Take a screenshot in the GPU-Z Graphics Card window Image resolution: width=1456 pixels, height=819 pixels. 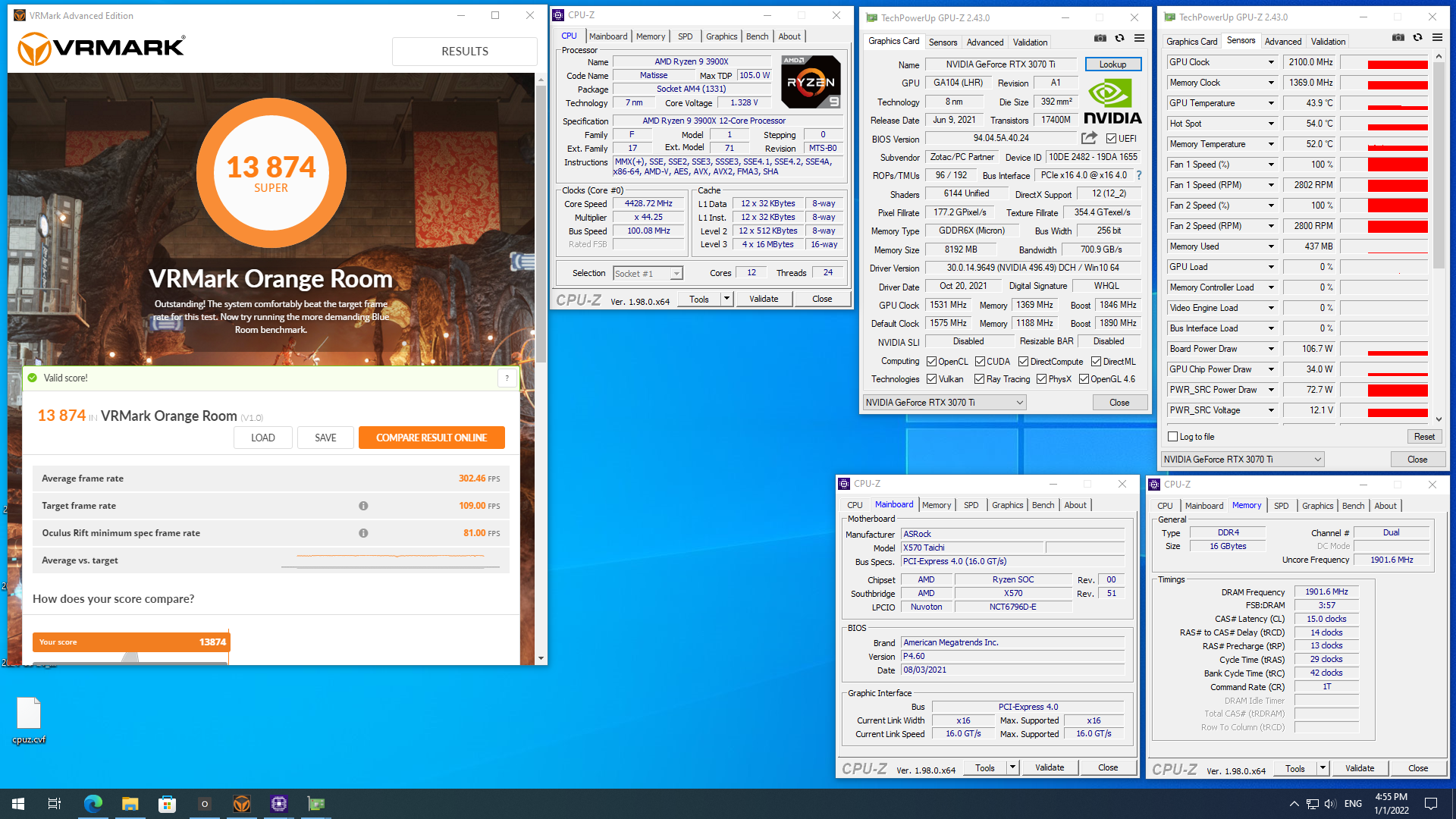click(1100, 38)
